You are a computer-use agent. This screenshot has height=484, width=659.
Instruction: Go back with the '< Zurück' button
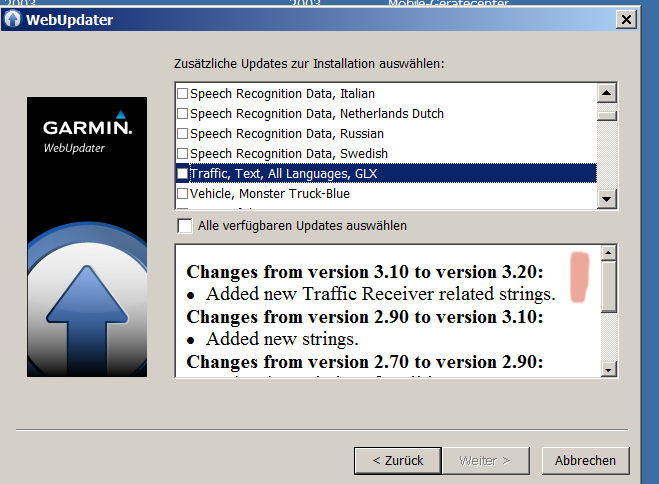[x=398, y=460]
